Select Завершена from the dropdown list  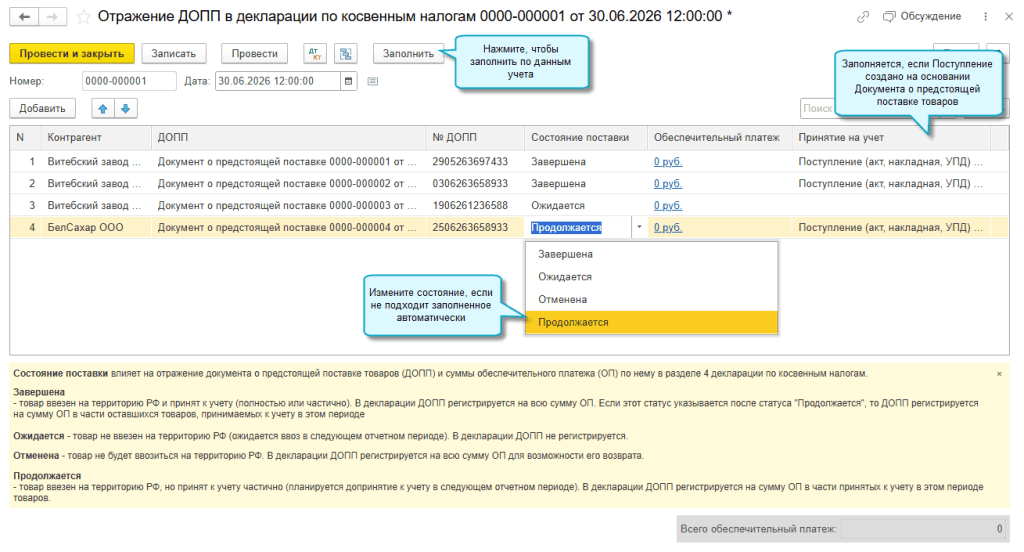(651, 254)
